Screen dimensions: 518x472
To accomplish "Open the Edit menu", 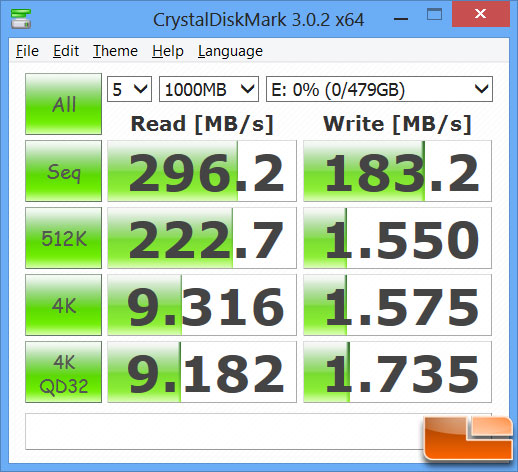I will pos(66,51).
